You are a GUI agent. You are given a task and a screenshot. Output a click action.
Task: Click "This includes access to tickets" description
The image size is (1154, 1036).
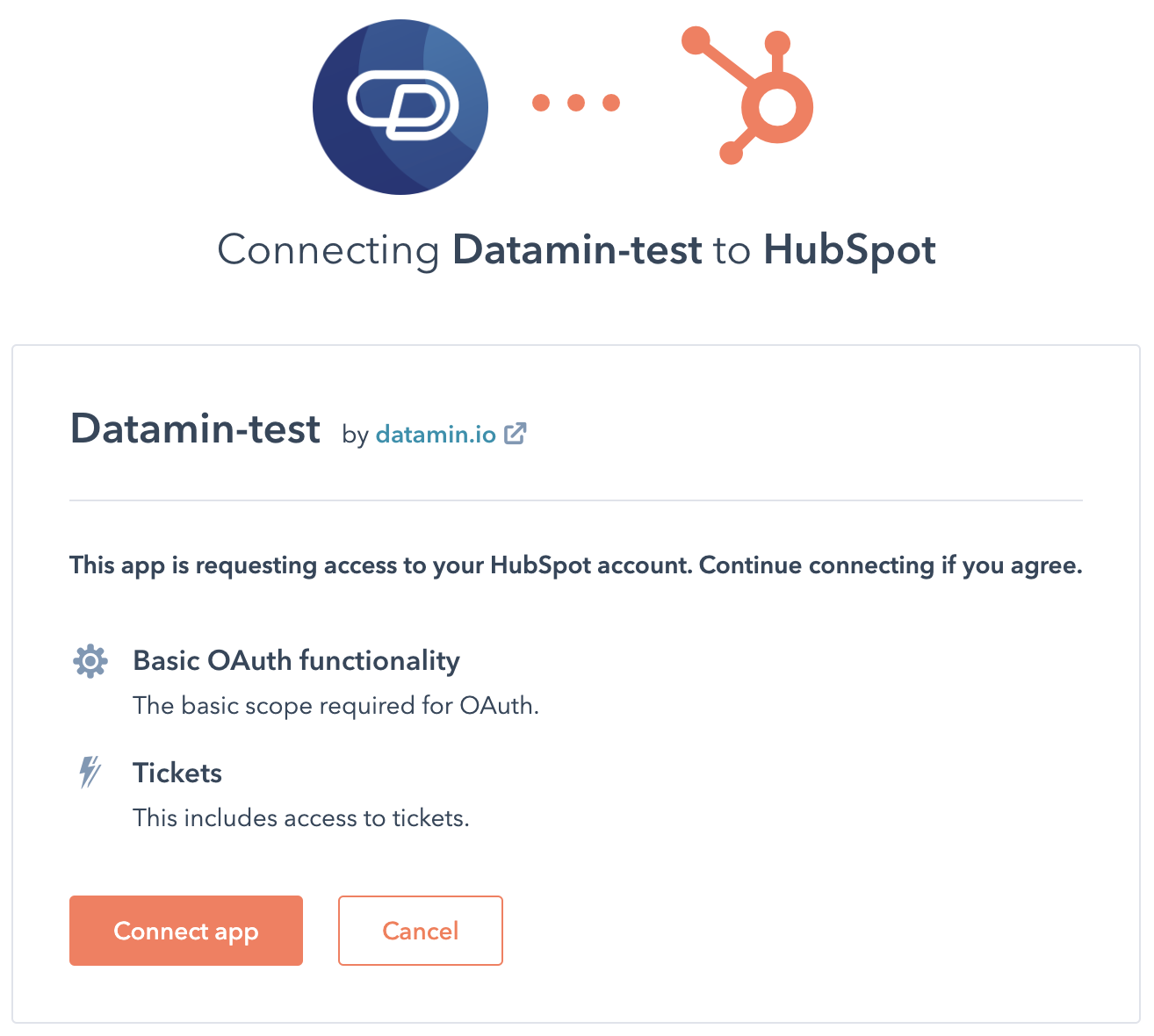tap(301, 818)
